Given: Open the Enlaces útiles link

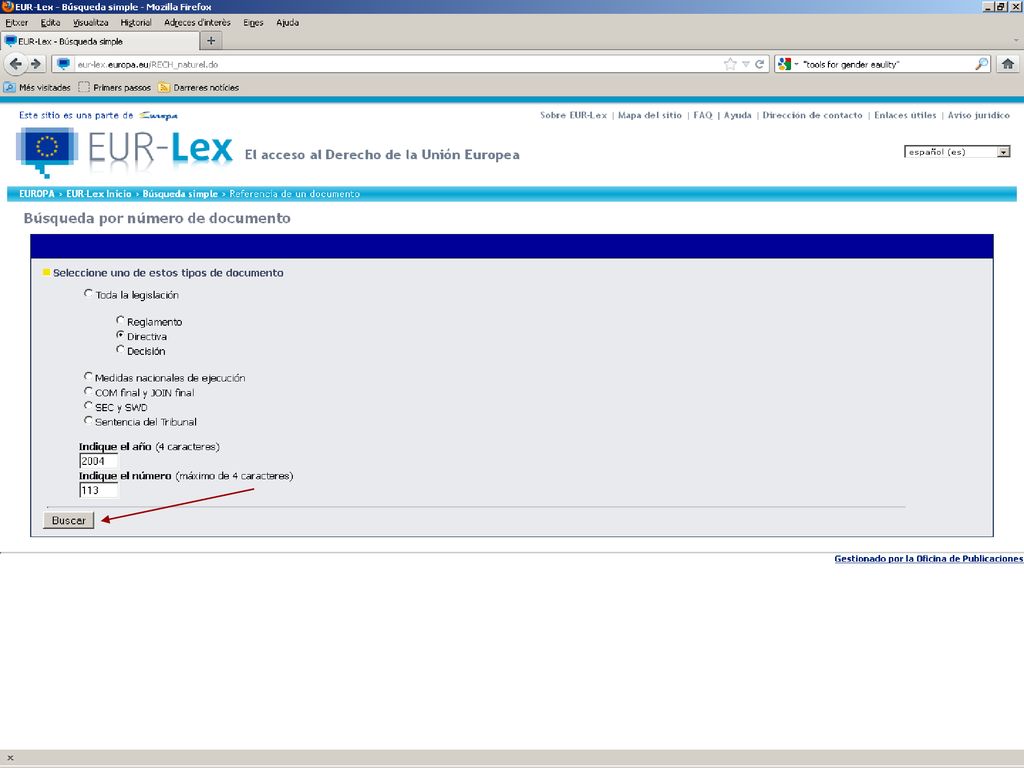Looking at the screenshot, I should tap(905, 115).
